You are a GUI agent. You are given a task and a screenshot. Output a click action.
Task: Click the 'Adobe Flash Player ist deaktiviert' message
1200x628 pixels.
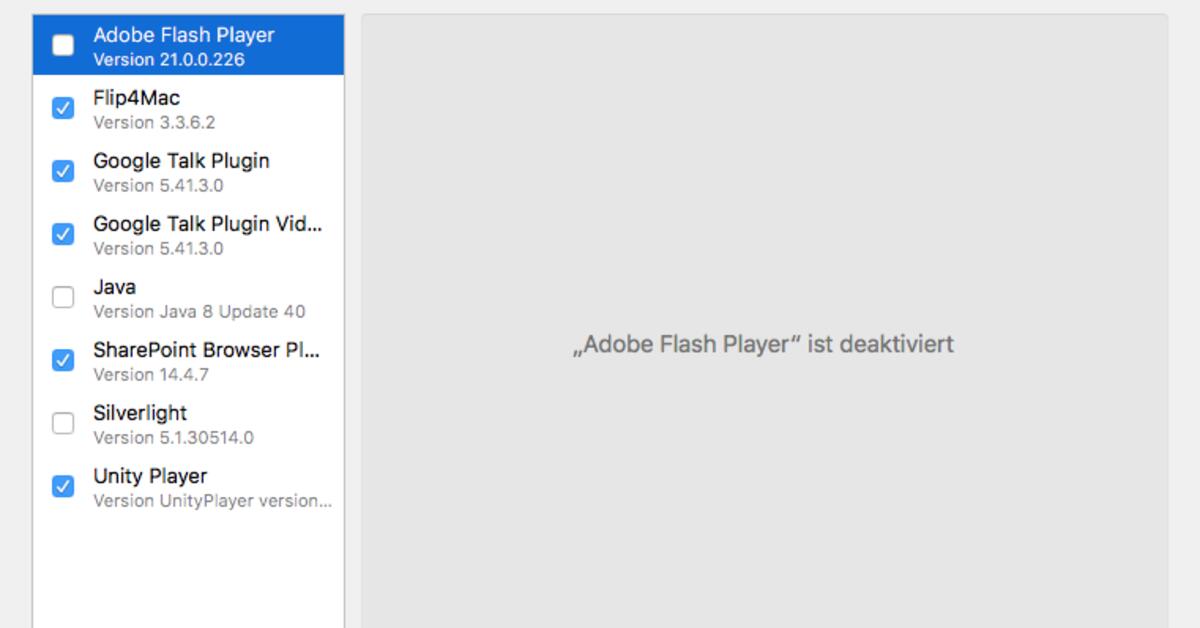click(x=763, y=344)
